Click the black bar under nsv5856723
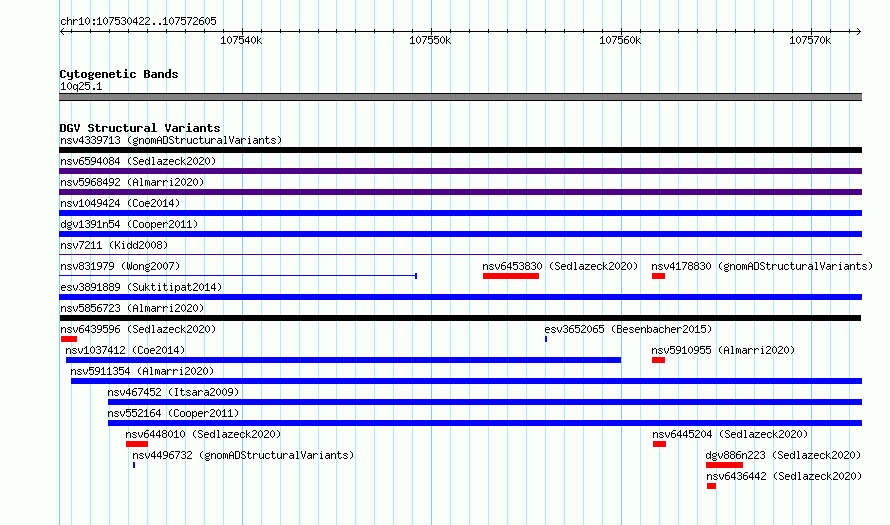 pos(460,318)
